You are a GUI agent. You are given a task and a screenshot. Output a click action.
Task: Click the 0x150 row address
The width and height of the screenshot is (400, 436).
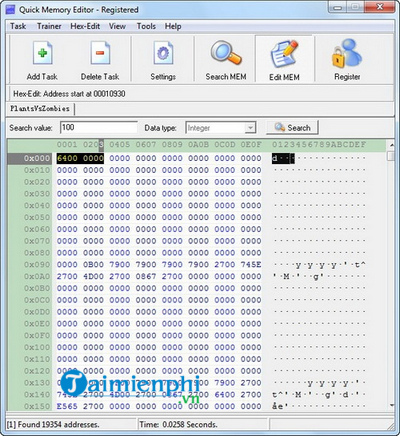37,406
